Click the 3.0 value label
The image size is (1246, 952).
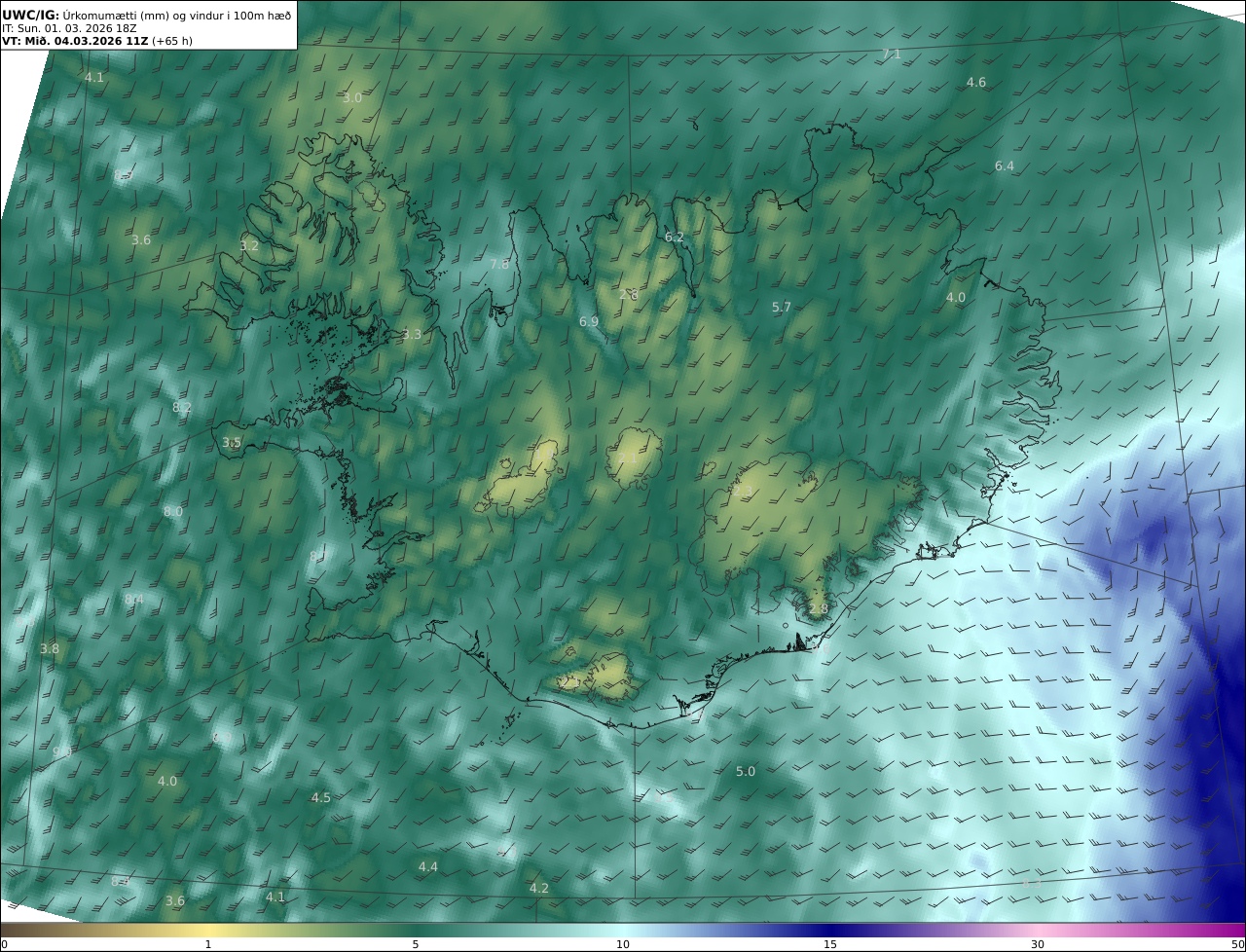click(x=352, y=98)
